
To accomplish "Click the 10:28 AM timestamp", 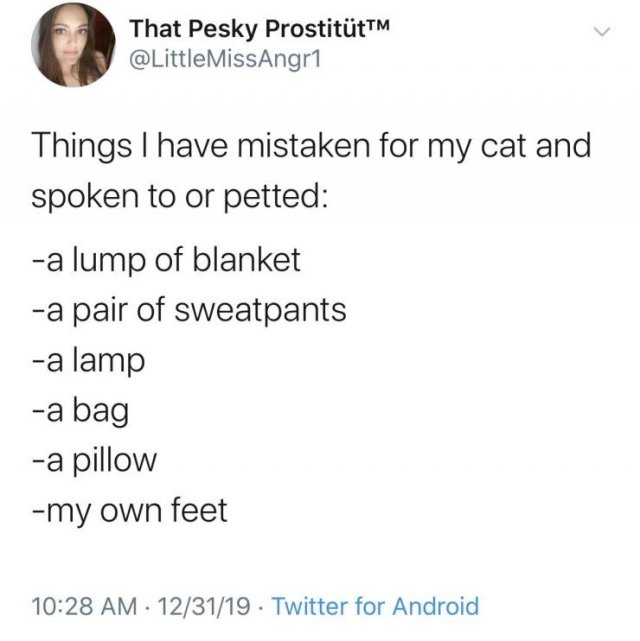I will point(85,606).
